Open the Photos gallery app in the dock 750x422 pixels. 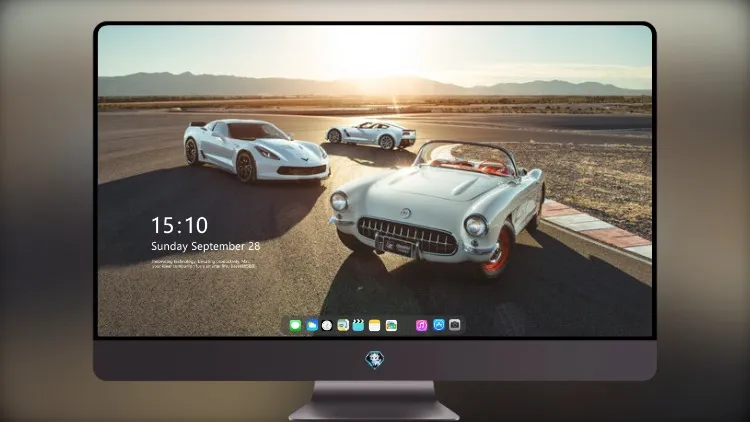point(391,325)
